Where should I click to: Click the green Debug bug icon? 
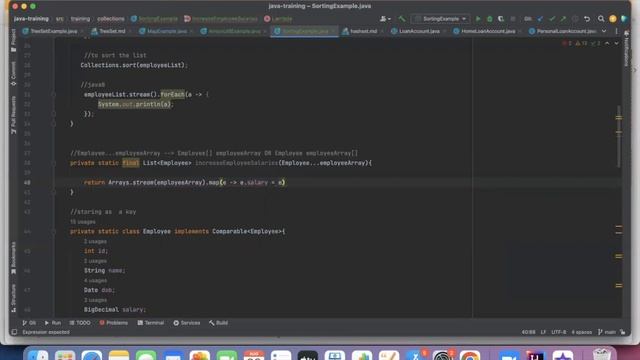pyautogui.click(x=489, y=19)
